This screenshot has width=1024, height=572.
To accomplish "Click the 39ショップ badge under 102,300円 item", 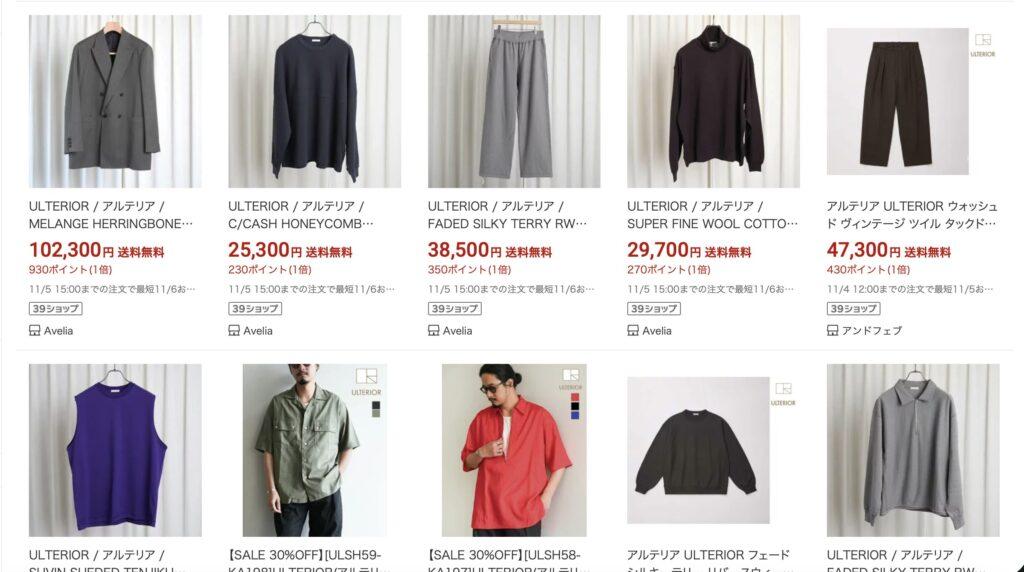I will tap(56, 309).
